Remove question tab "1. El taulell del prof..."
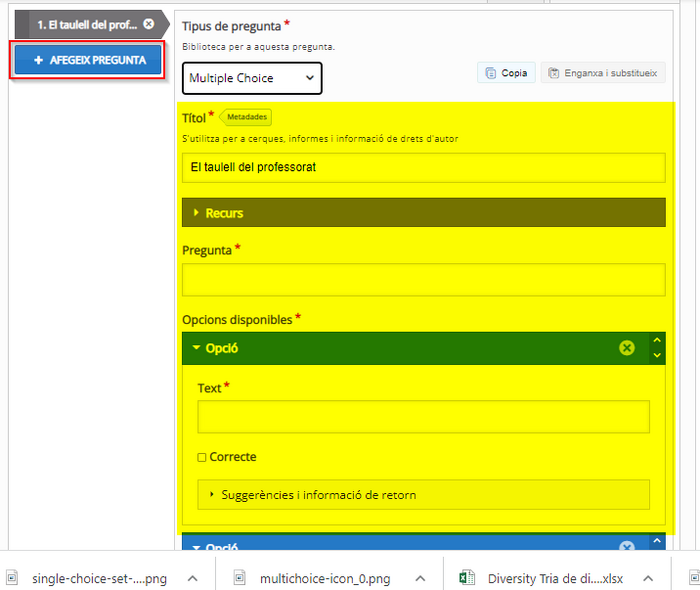This screenshot has width=700, height=590. 149,24
